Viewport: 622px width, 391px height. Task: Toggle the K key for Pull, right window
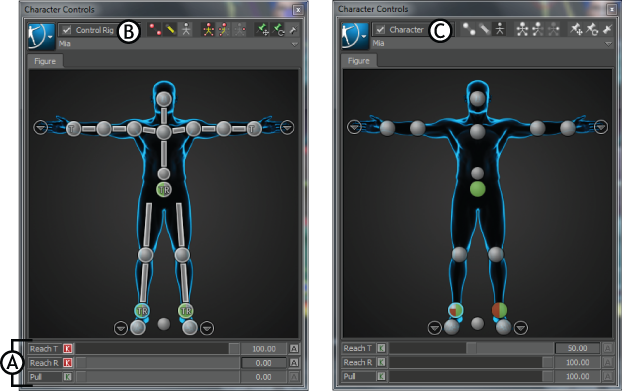click(x=381, y=376)
